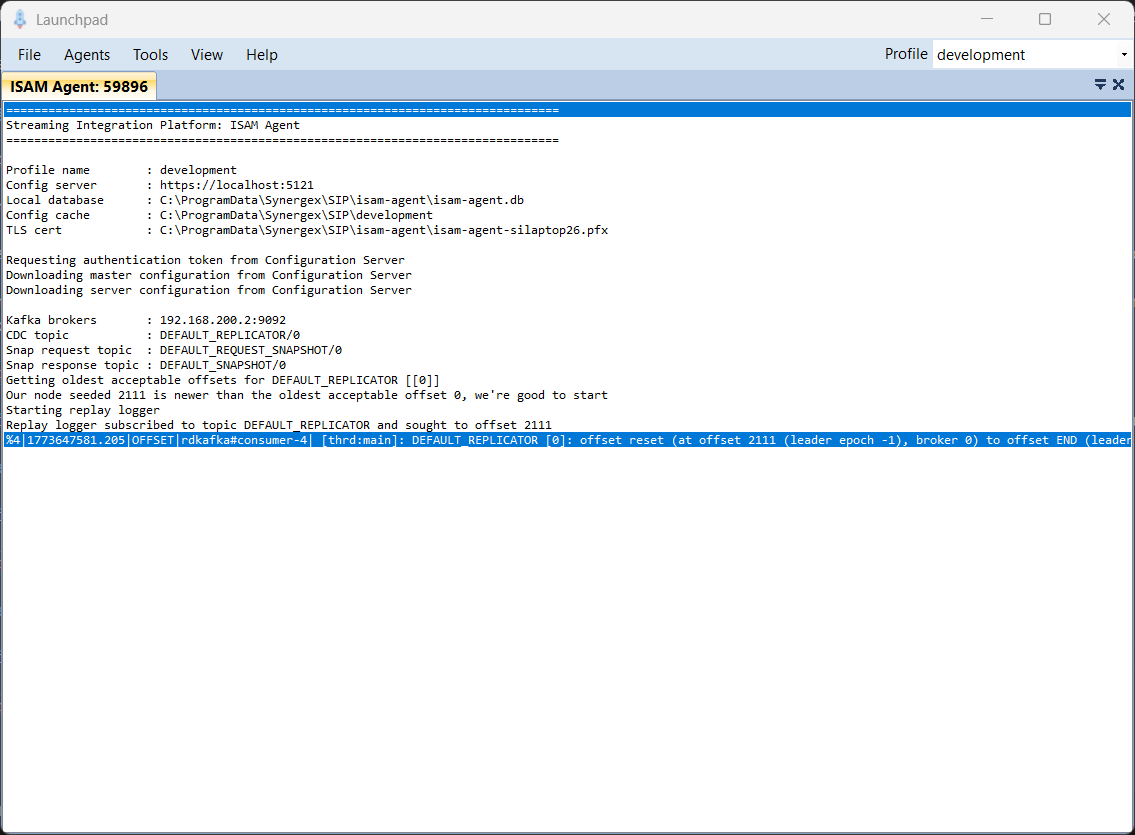Open the Agents menu
Viewport: 1135px width, 835px height.
87,55
